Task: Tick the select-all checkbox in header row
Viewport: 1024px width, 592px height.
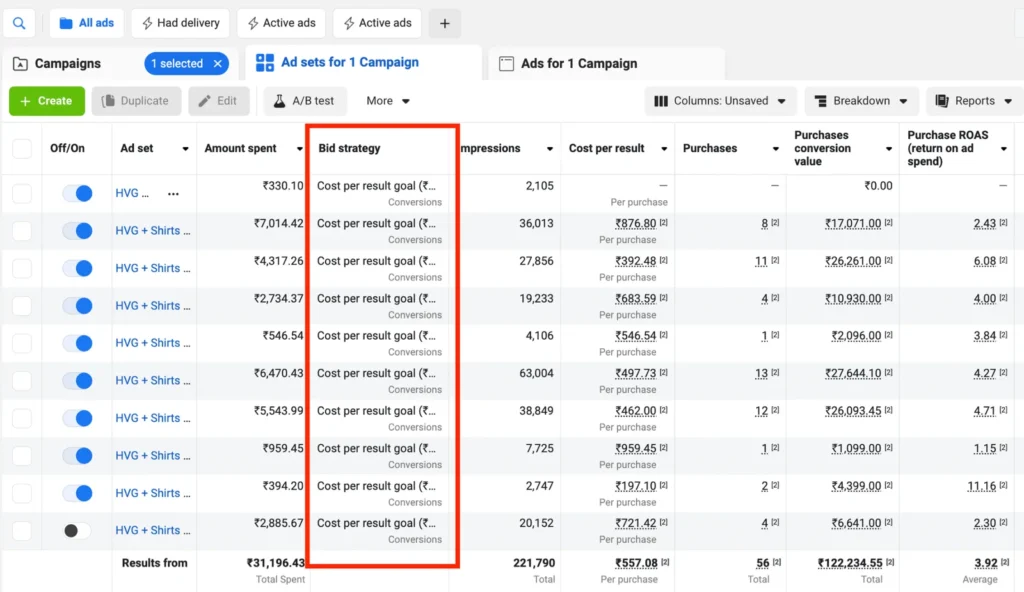Action: click(x=22, y=148)
